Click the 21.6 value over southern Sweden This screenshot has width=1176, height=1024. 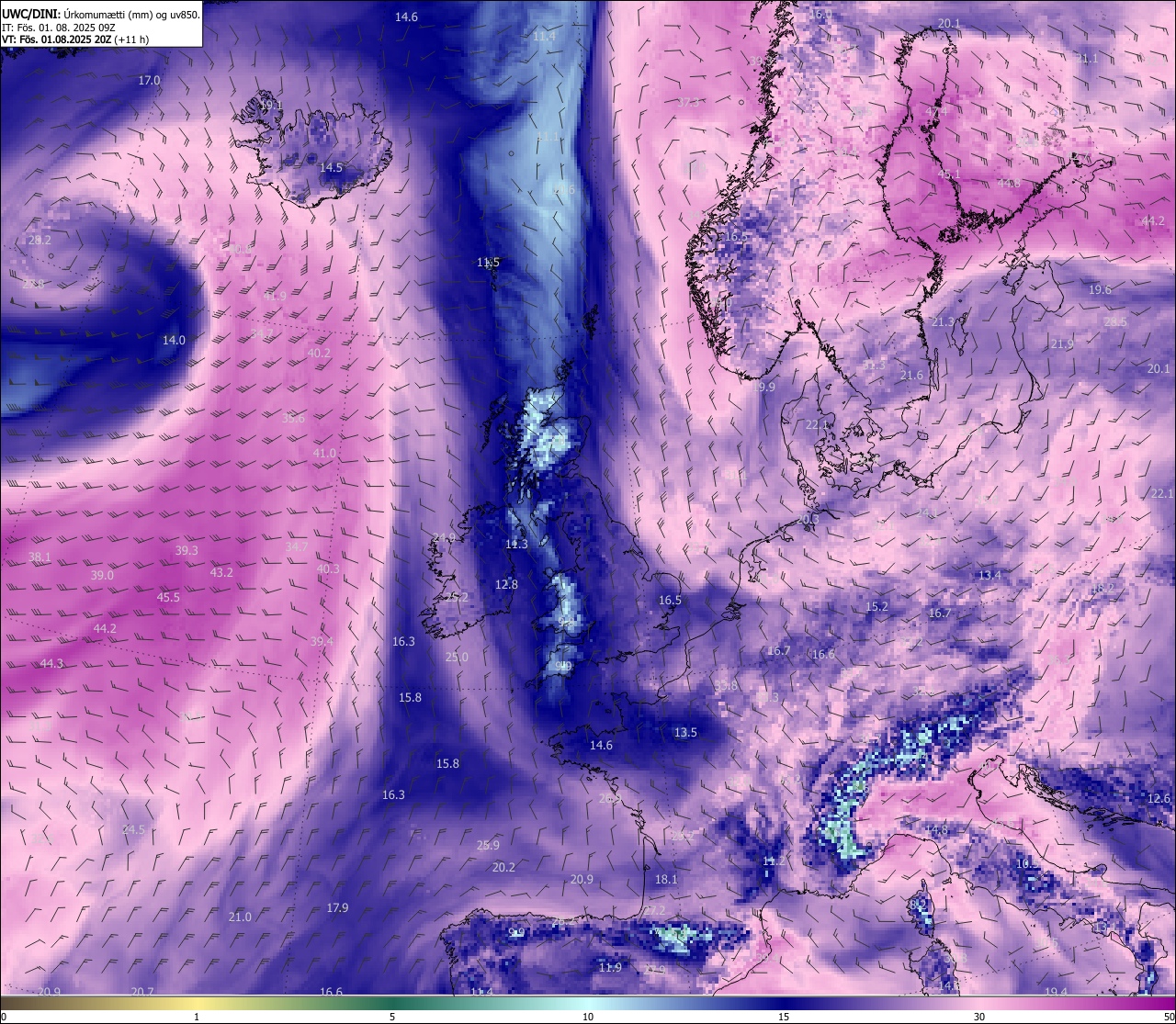tap(911, 376)
